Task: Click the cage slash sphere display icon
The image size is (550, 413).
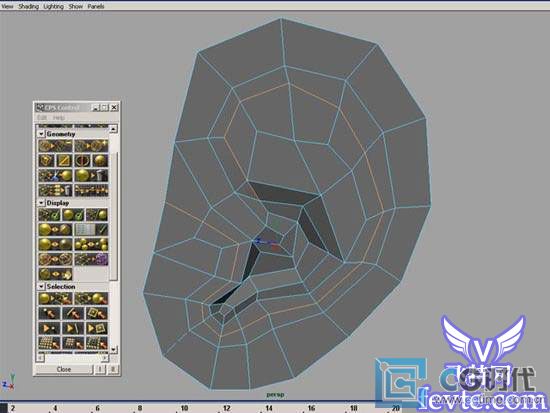Action: pyautogui.click(x=97, y=215)
